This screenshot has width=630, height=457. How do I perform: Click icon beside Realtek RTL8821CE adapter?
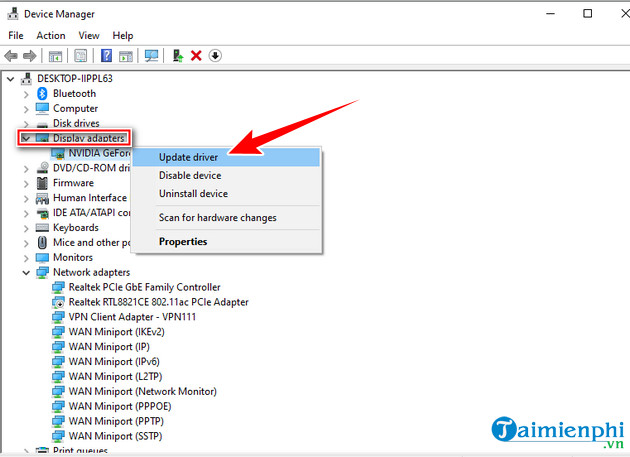pyautogui.click(x=58, y=302)
